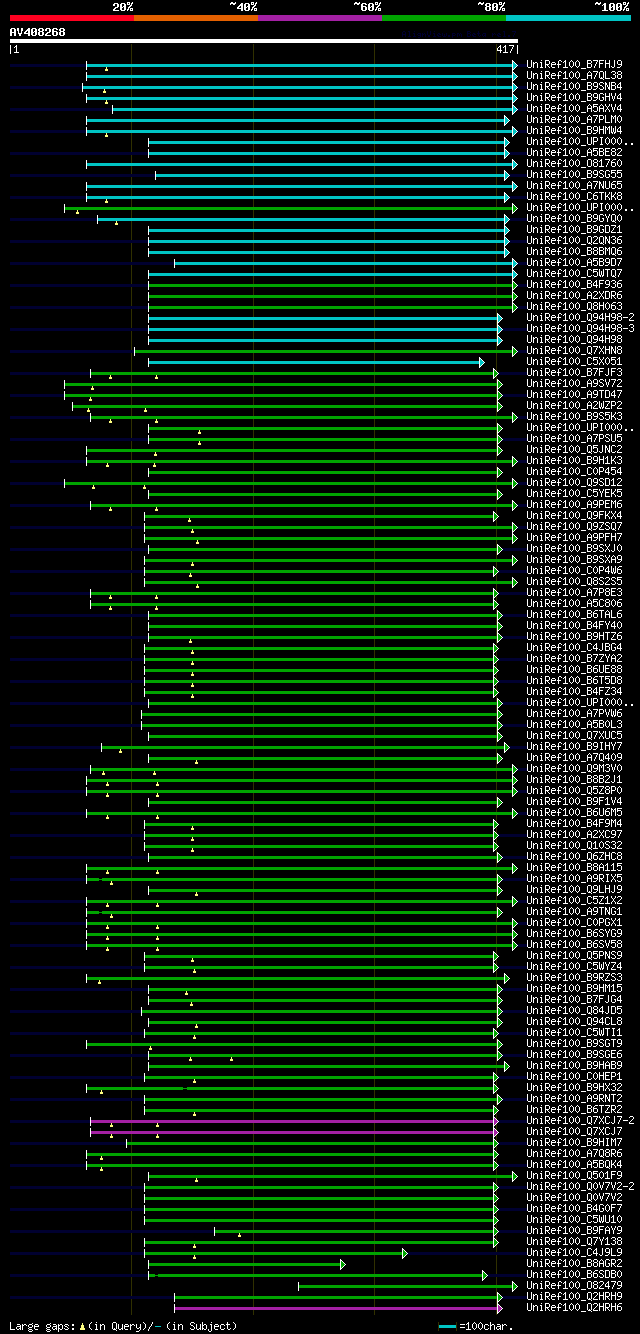Click the short alignment bar for UniRef100_C4J9L9
This screenshot has height=1334, width=640.
coord(277,1252)
